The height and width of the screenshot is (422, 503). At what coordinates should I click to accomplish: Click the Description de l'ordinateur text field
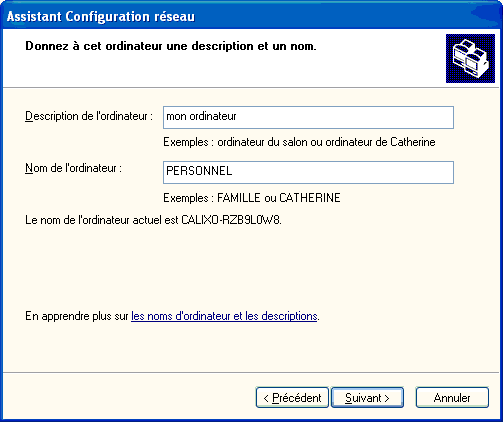pyautogui.click(x=308, y=117)
